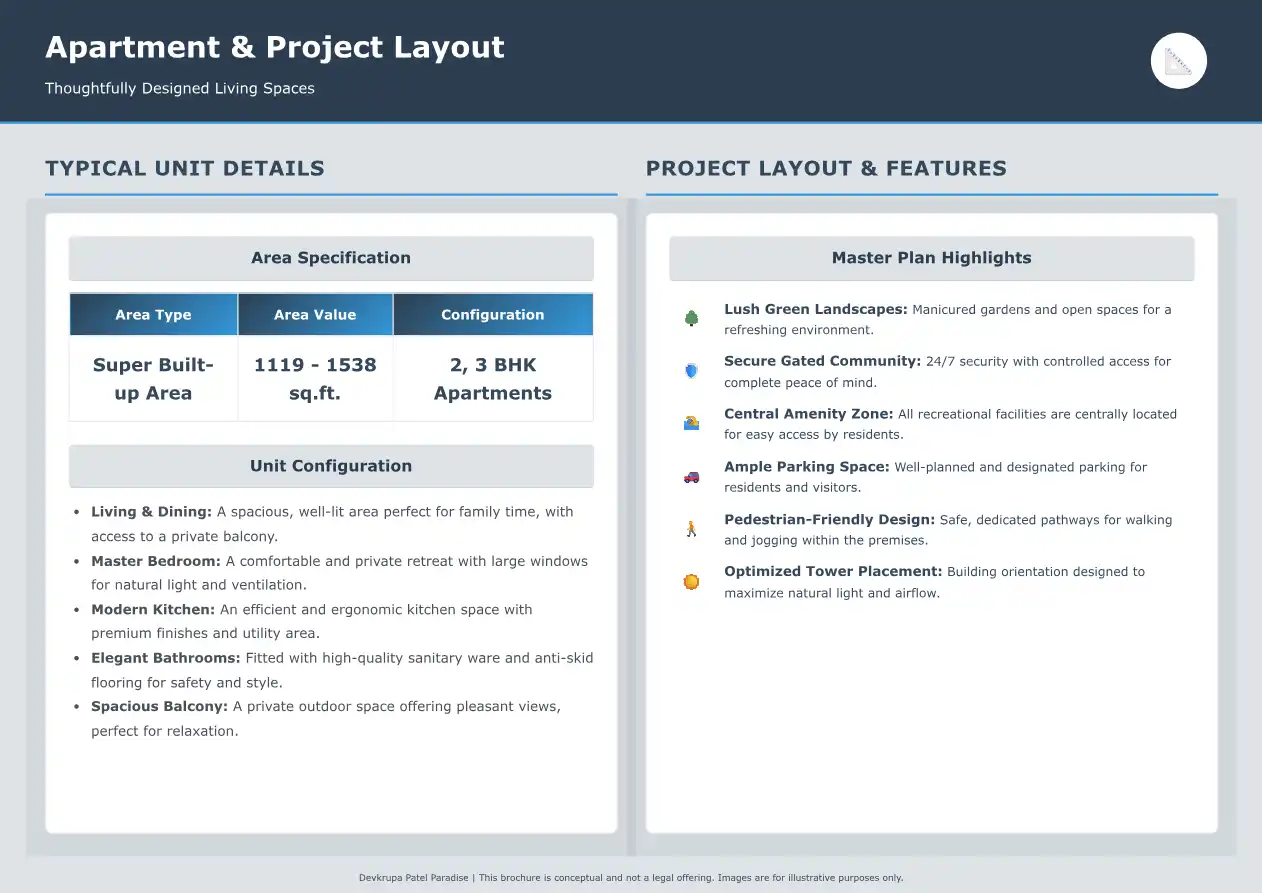Select the Configuration column header

click(x=493, y=315)
